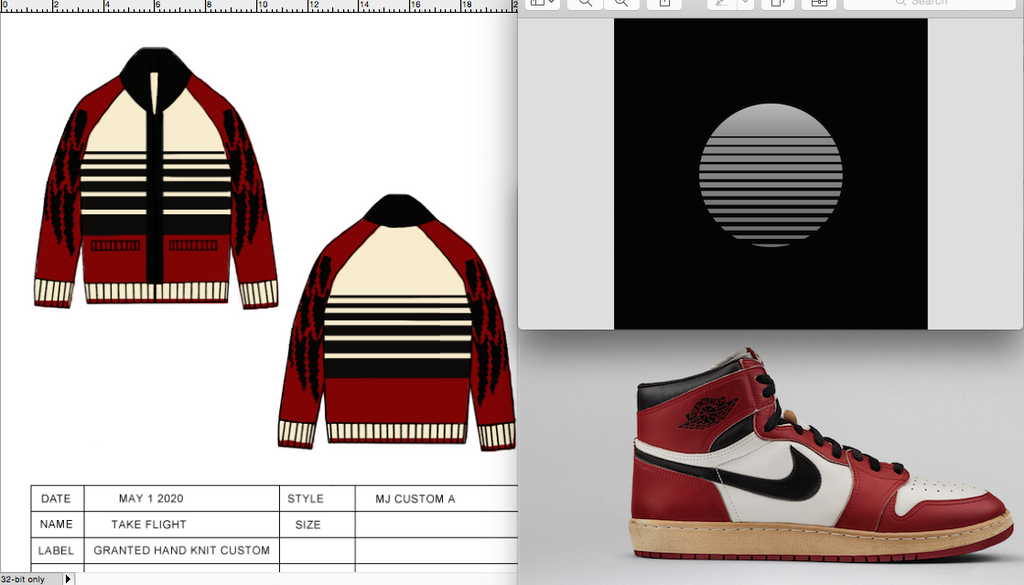Click the "MAY 1 2020" cell
The width and height of the screenshot is (1024, 585).
pyautogui.click(x=182, y=499)
